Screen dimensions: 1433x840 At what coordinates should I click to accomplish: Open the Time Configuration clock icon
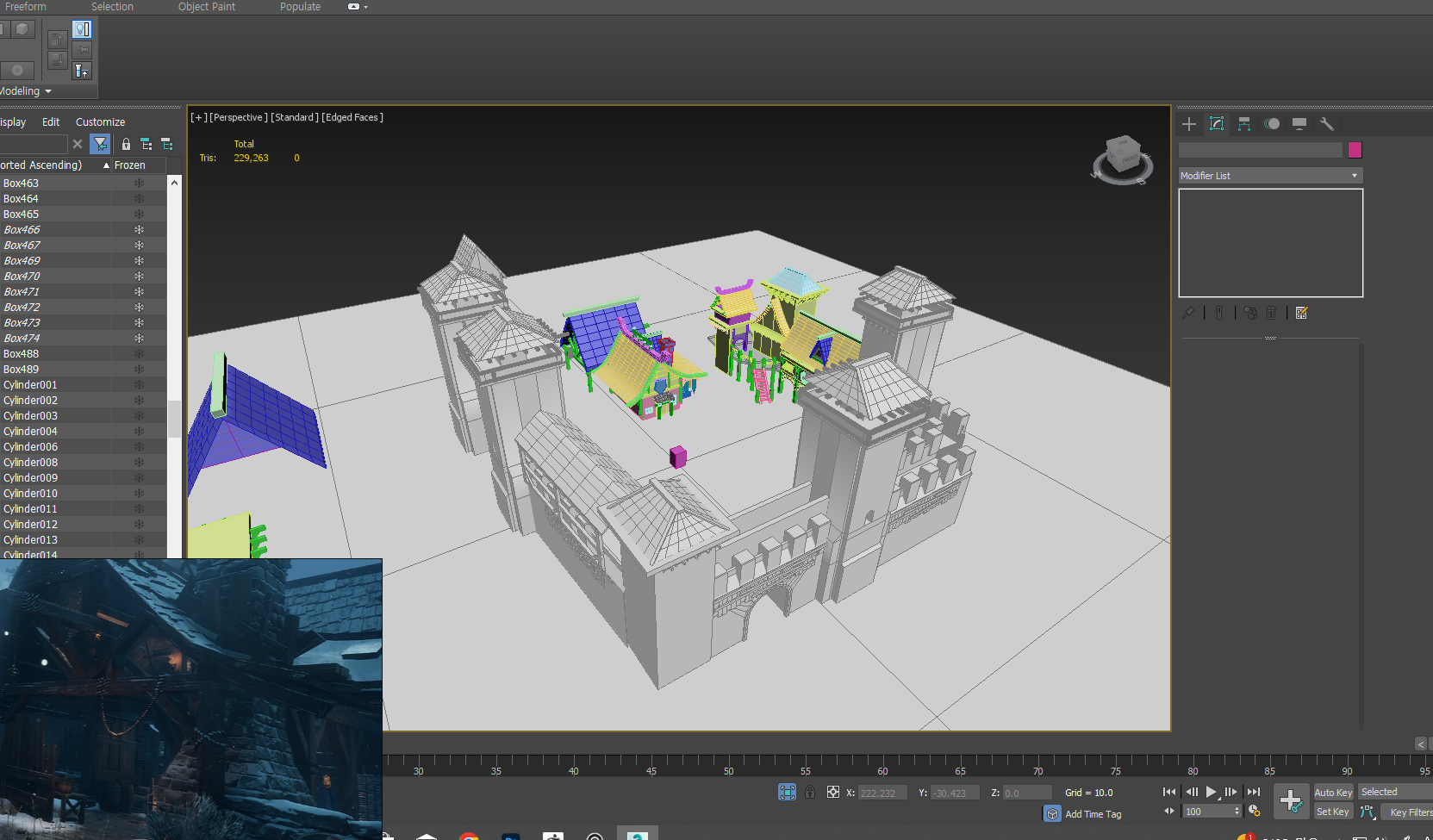[x=1255, y=812]
